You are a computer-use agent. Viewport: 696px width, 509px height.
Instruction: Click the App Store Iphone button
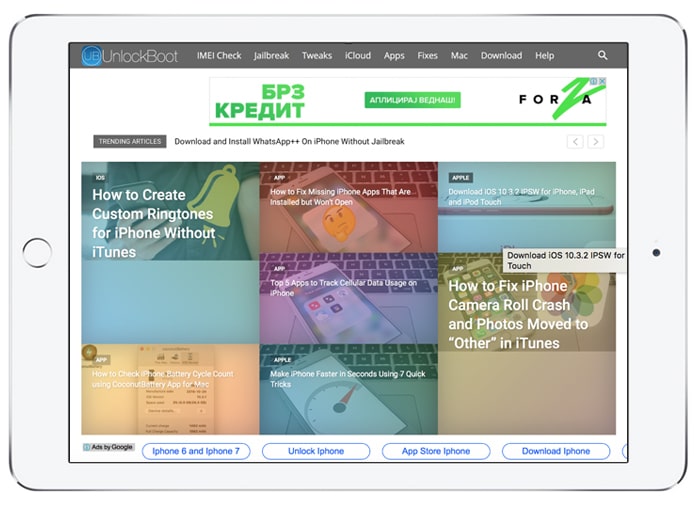[x=436, y=451]
